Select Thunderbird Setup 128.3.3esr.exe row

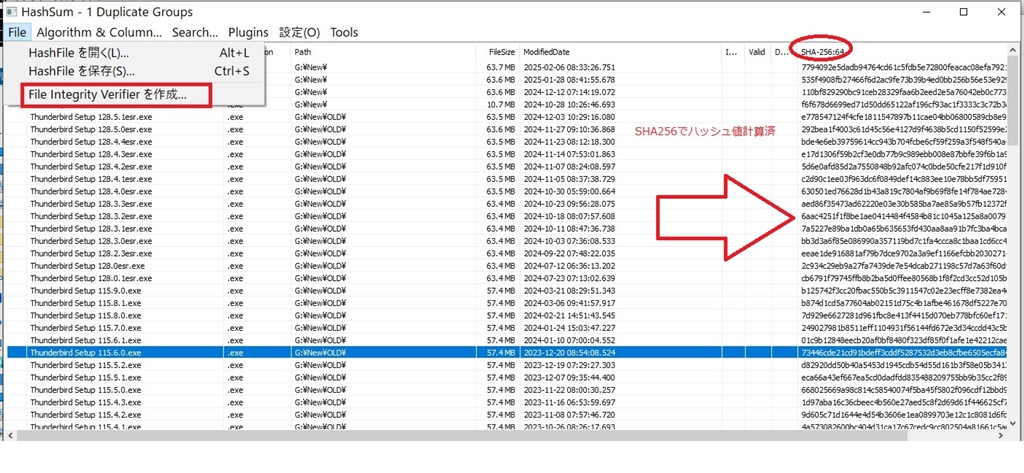tap(509, 204)
